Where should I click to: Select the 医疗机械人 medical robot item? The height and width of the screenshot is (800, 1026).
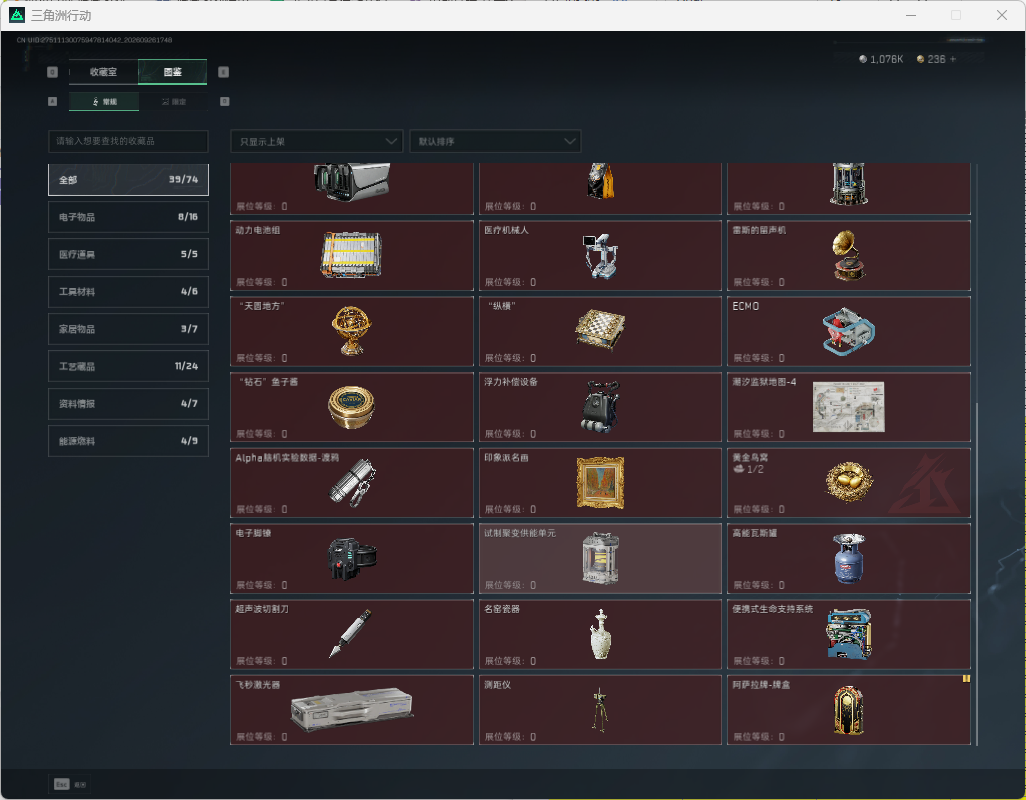[x=600, y=256]
